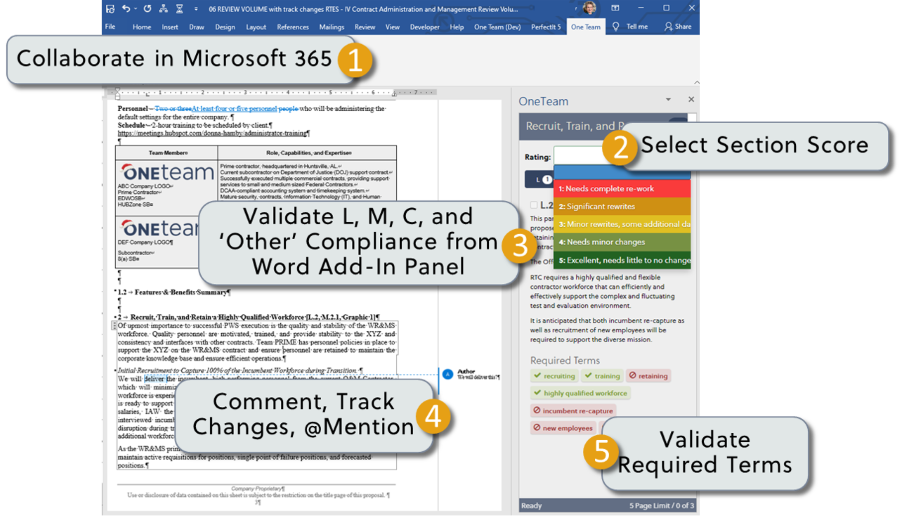This screenshot has width=900, height=516.
Task: Open the File menu
Action: 110,27
